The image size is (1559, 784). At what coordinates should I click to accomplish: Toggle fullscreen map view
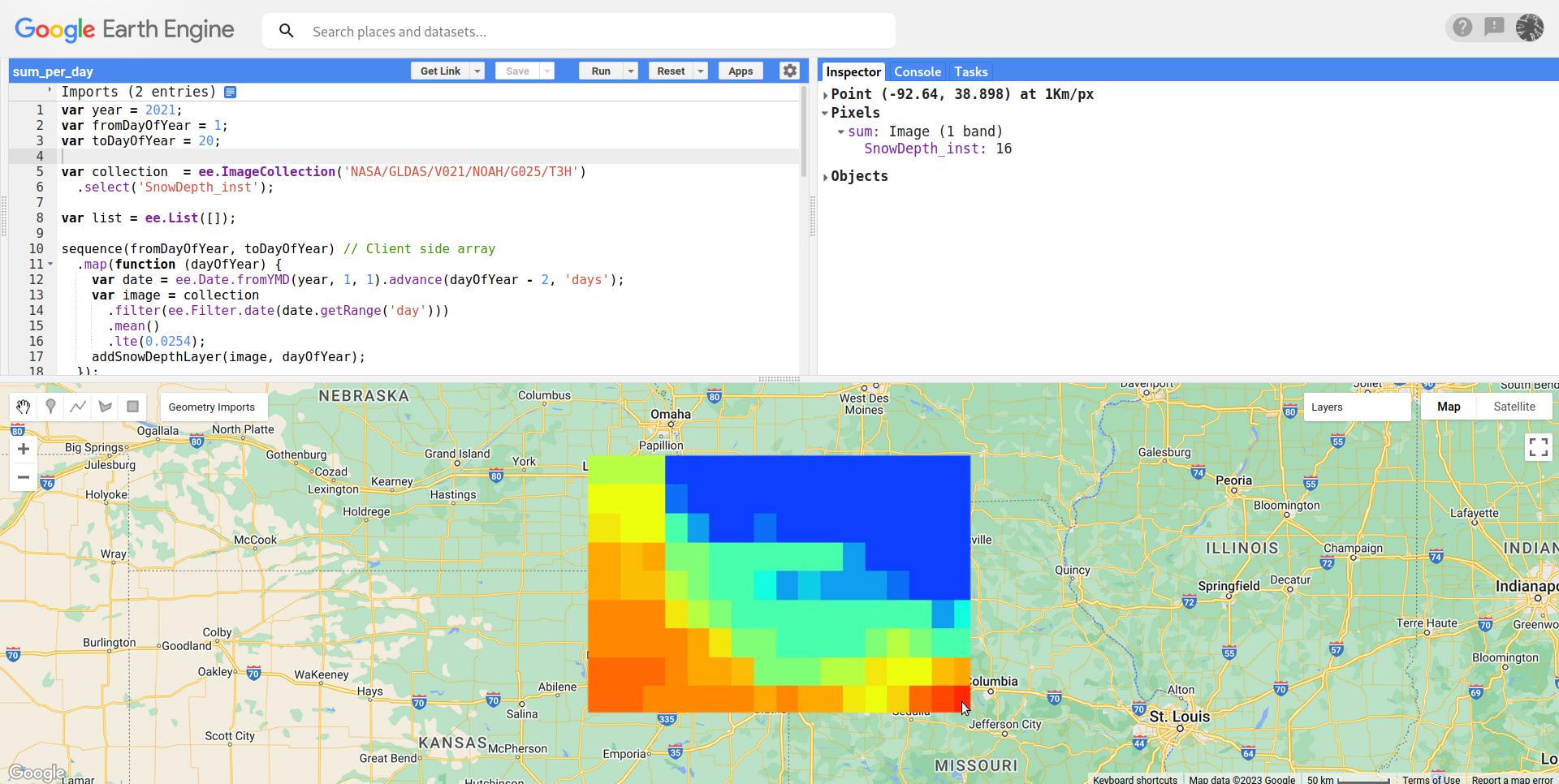1538,447
